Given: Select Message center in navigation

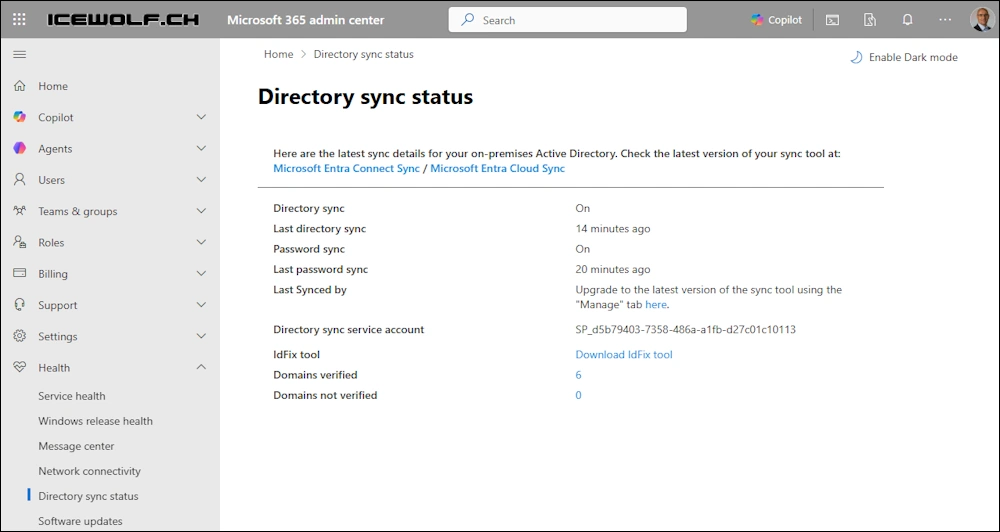Looking at the screenshot, I should [76, 446].
